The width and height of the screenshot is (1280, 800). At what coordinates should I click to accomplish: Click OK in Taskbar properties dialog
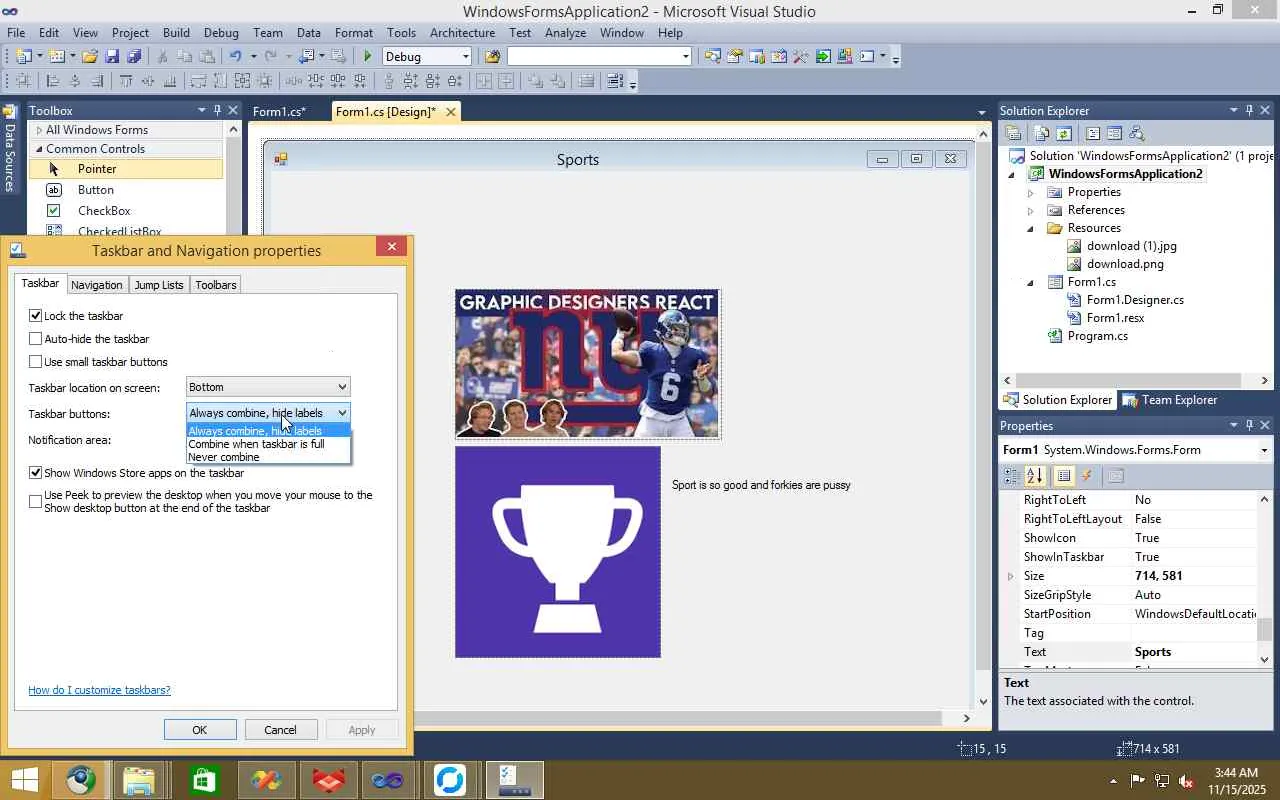pos(200,730)
